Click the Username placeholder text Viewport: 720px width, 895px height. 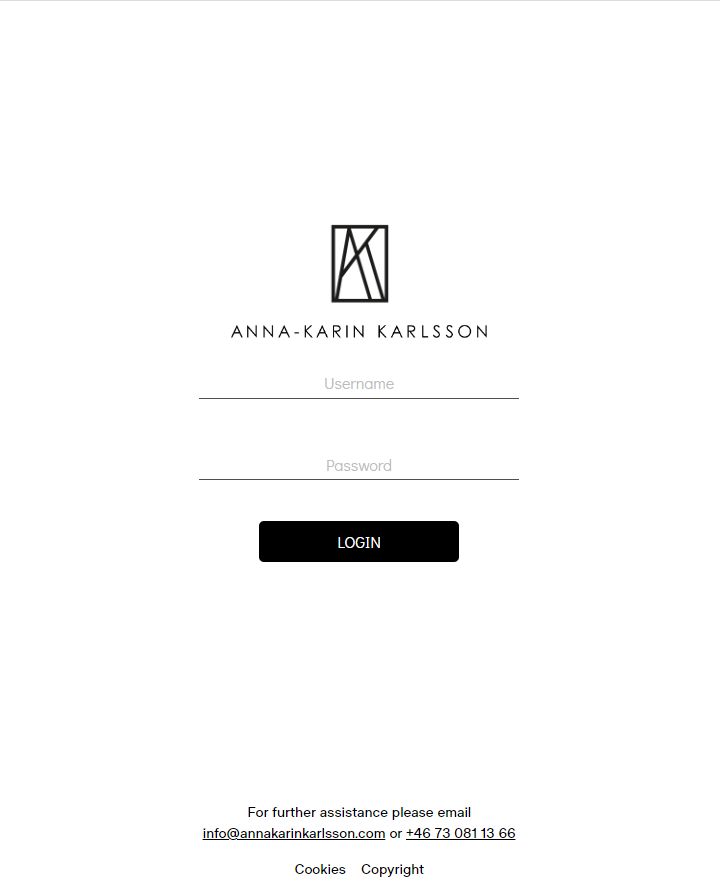359,384
